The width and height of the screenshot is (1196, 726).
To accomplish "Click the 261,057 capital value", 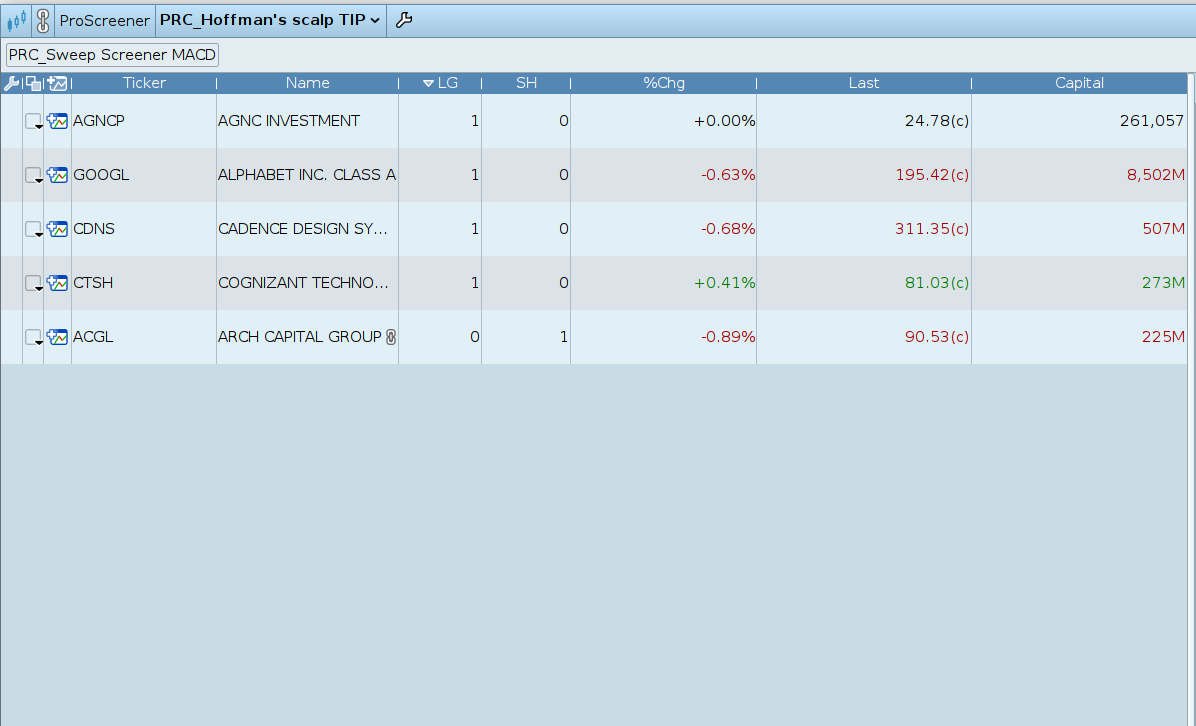I will [1152, 120].
